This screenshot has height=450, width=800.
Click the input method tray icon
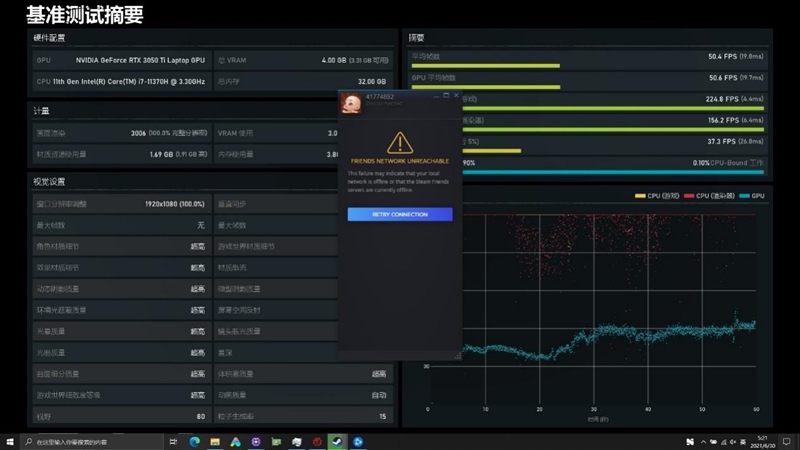pos(743,442)
